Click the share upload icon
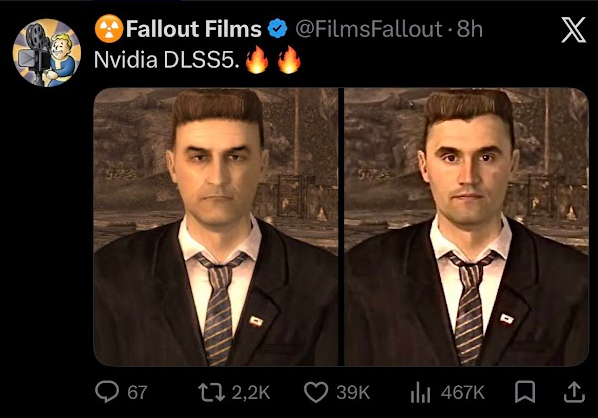The width and height of the screenshot is (598, 418). point(574,392)
